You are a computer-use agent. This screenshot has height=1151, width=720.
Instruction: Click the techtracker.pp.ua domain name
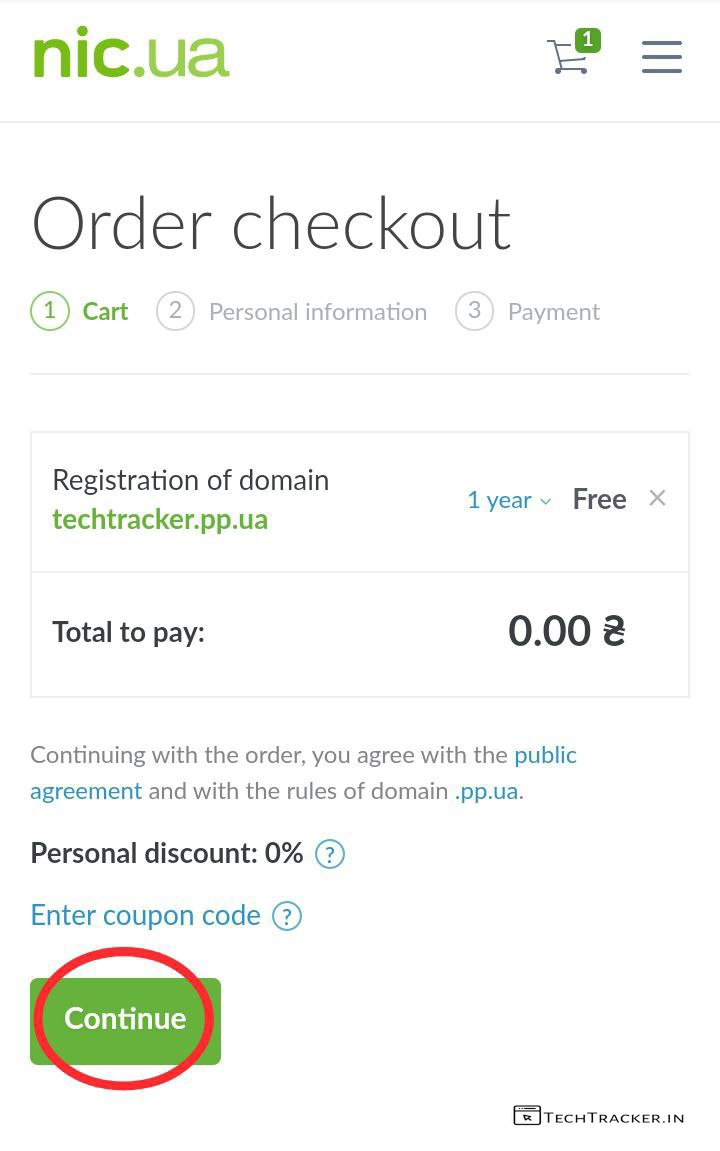tap(160, 520)
